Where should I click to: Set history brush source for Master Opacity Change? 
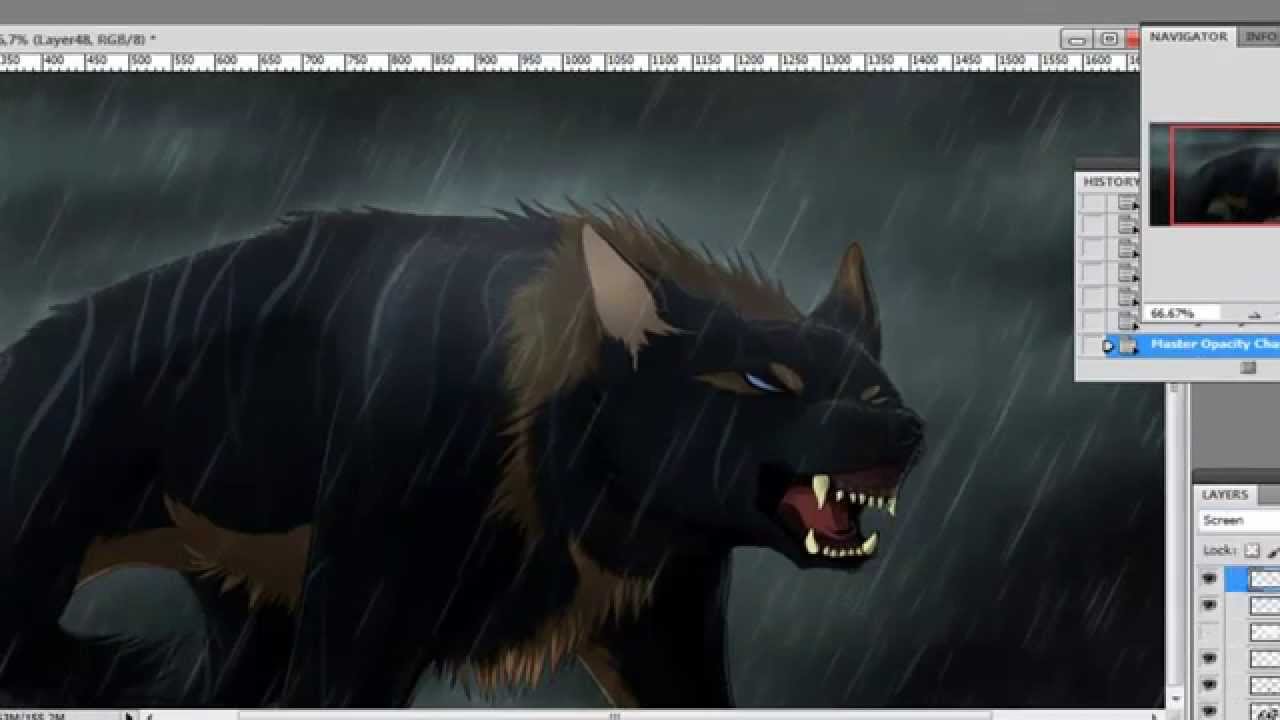point(1094,346)
